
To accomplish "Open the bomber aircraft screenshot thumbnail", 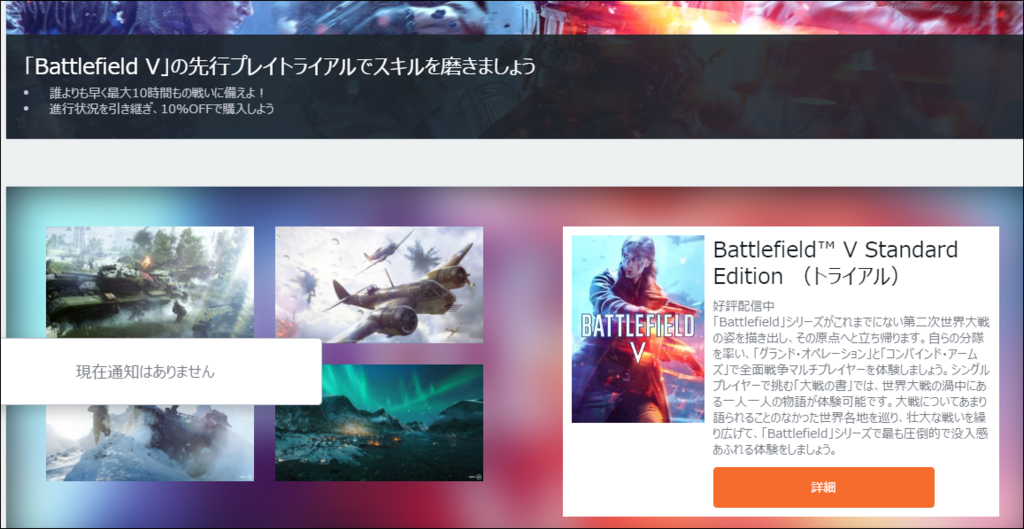I will (379, 284).
